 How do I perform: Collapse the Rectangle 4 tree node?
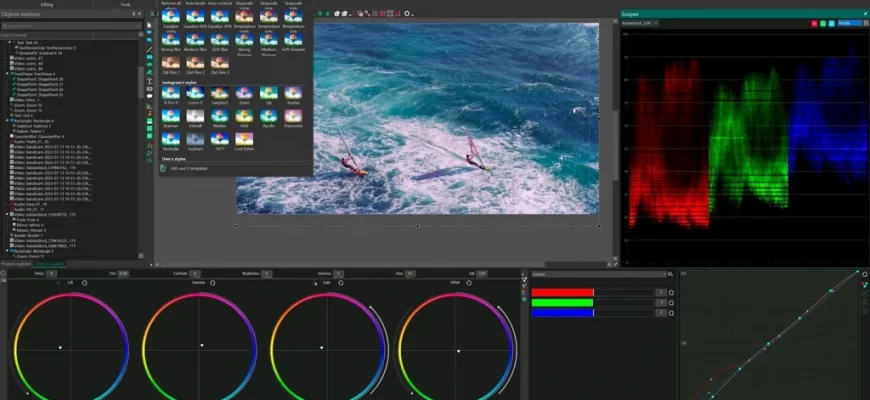point(7,120)
